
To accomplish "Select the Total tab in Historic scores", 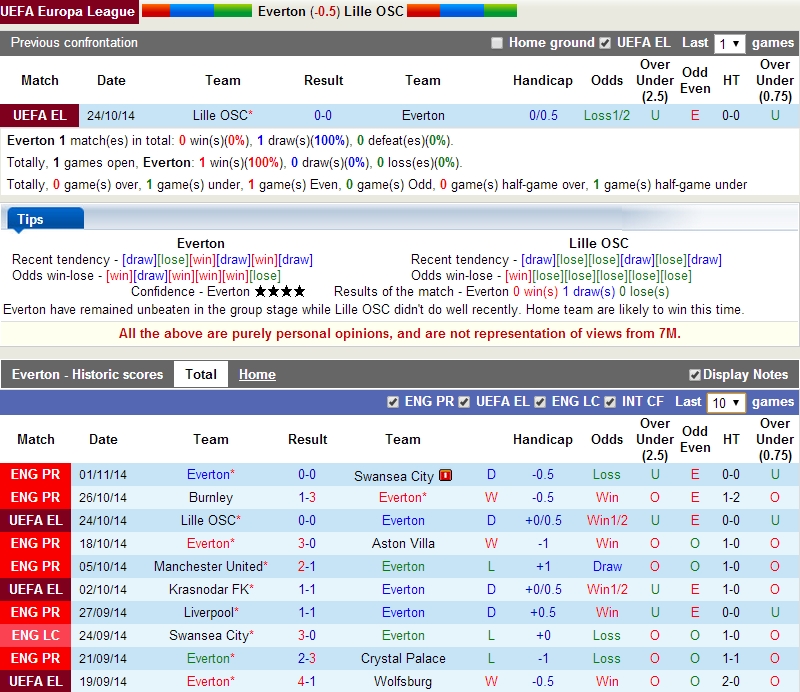I will click(201, 374).
